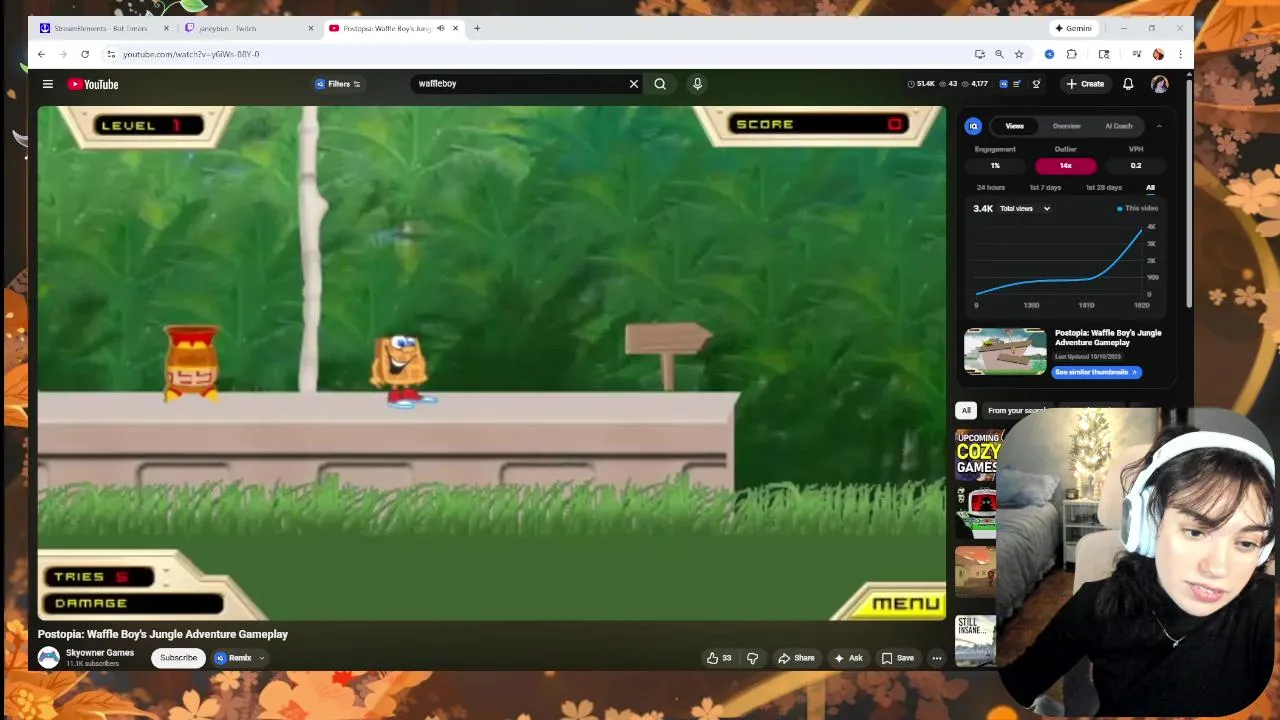Open Chrome media control icon
Image resolution: width=1280 pixels, height=720 pixels.
(x=1136, y=54)
